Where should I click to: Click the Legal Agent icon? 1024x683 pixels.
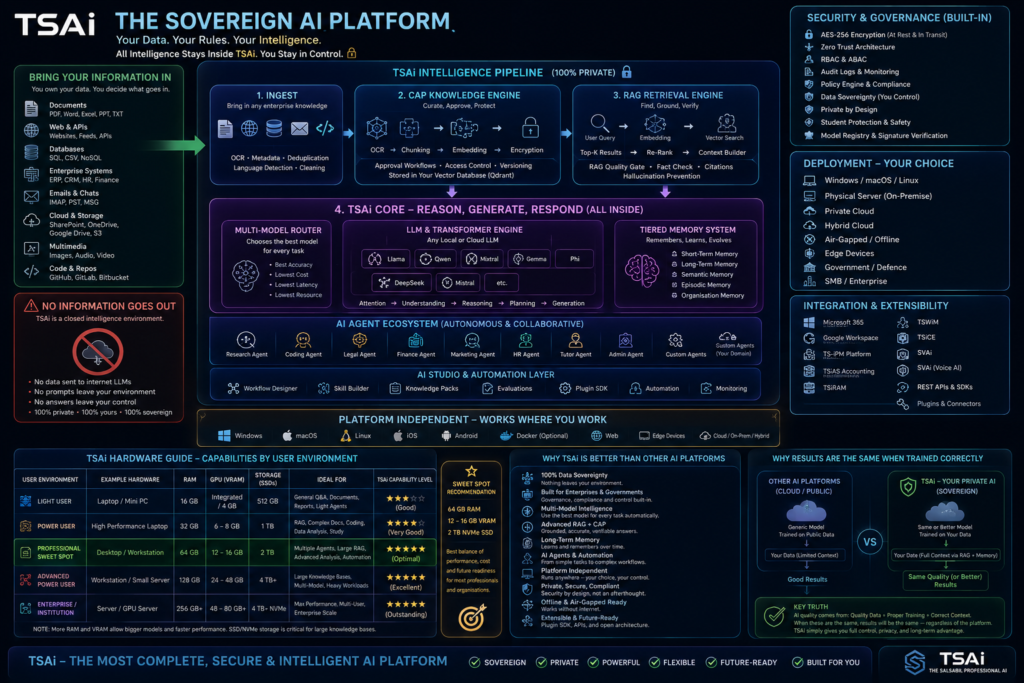pos(360,340)
